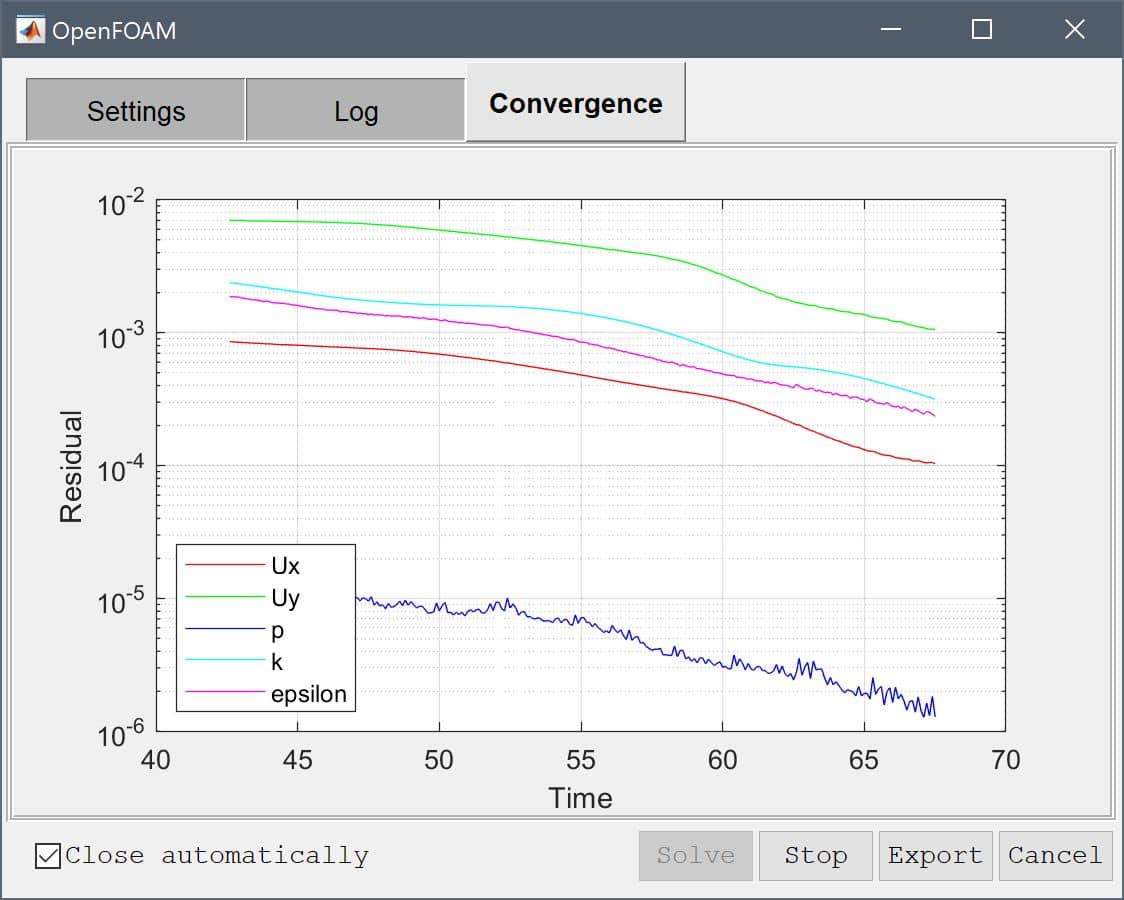Export the convergence data

935,856
